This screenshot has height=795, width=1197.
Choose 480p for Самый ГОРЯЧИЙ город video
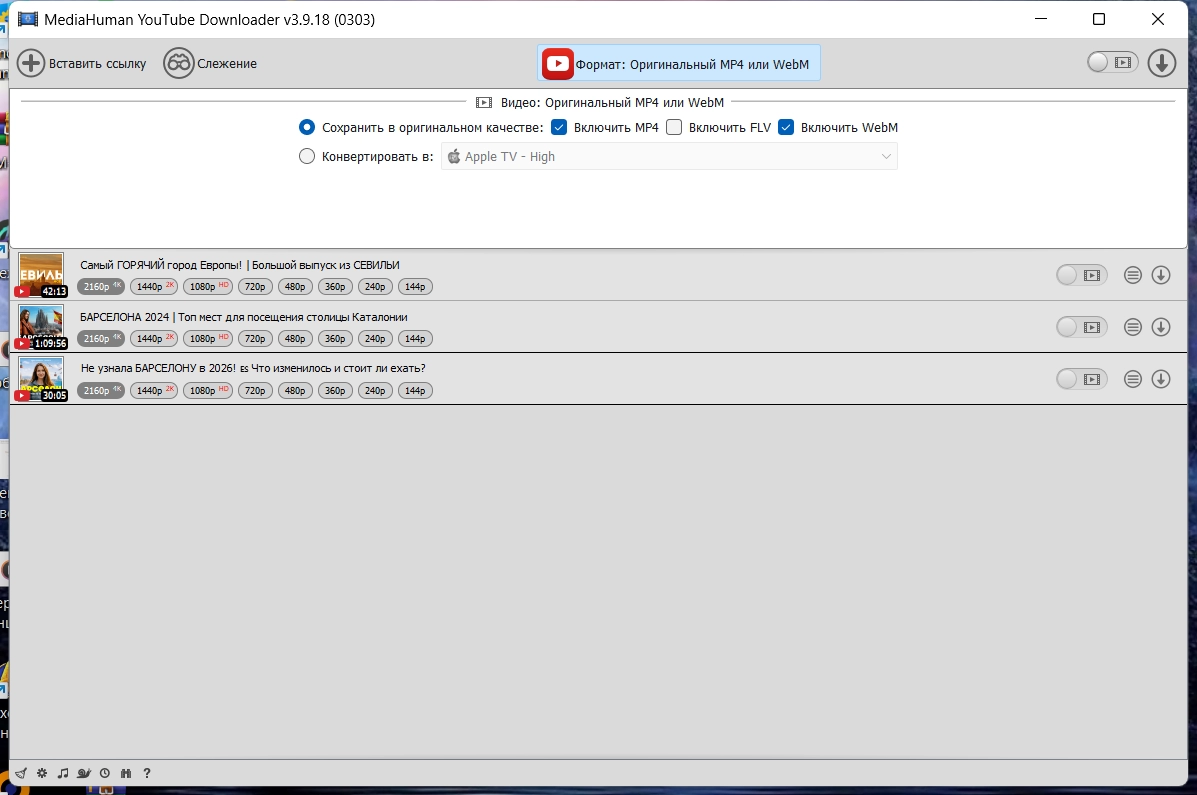(x=295, y=286)
